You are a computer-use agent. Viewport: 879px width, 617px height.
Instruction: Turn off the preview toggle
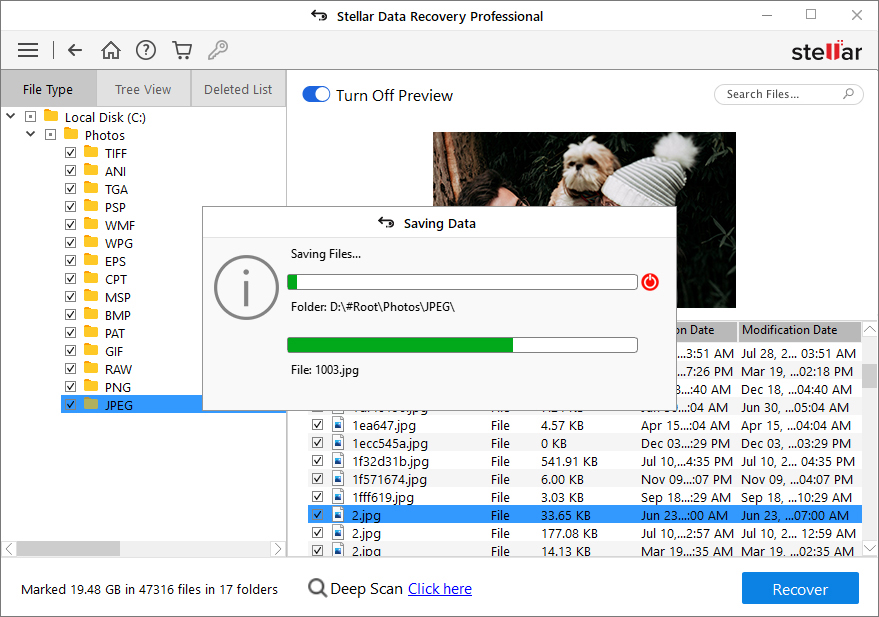316,95
